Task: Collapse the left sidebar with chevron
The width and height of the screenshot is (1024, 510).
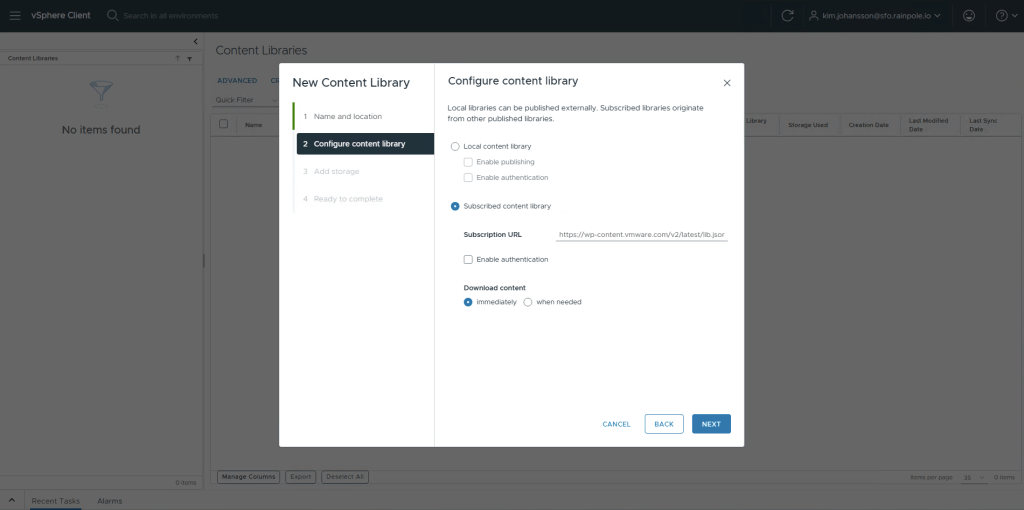Action: tap(195, 41)
